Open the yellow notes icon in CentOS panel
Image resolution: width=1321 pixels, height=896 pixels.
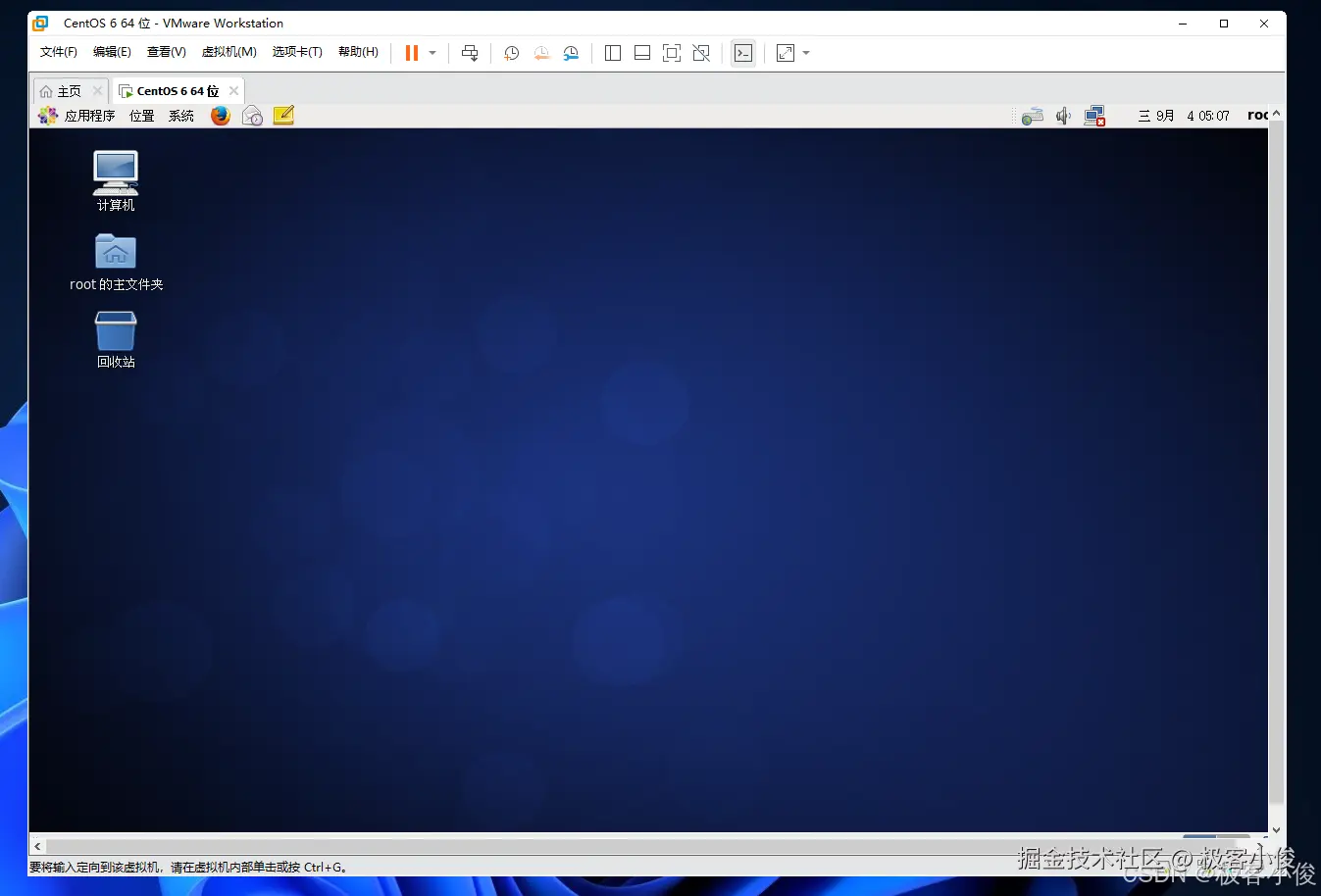pyautogui.click(x=283, y=116)
